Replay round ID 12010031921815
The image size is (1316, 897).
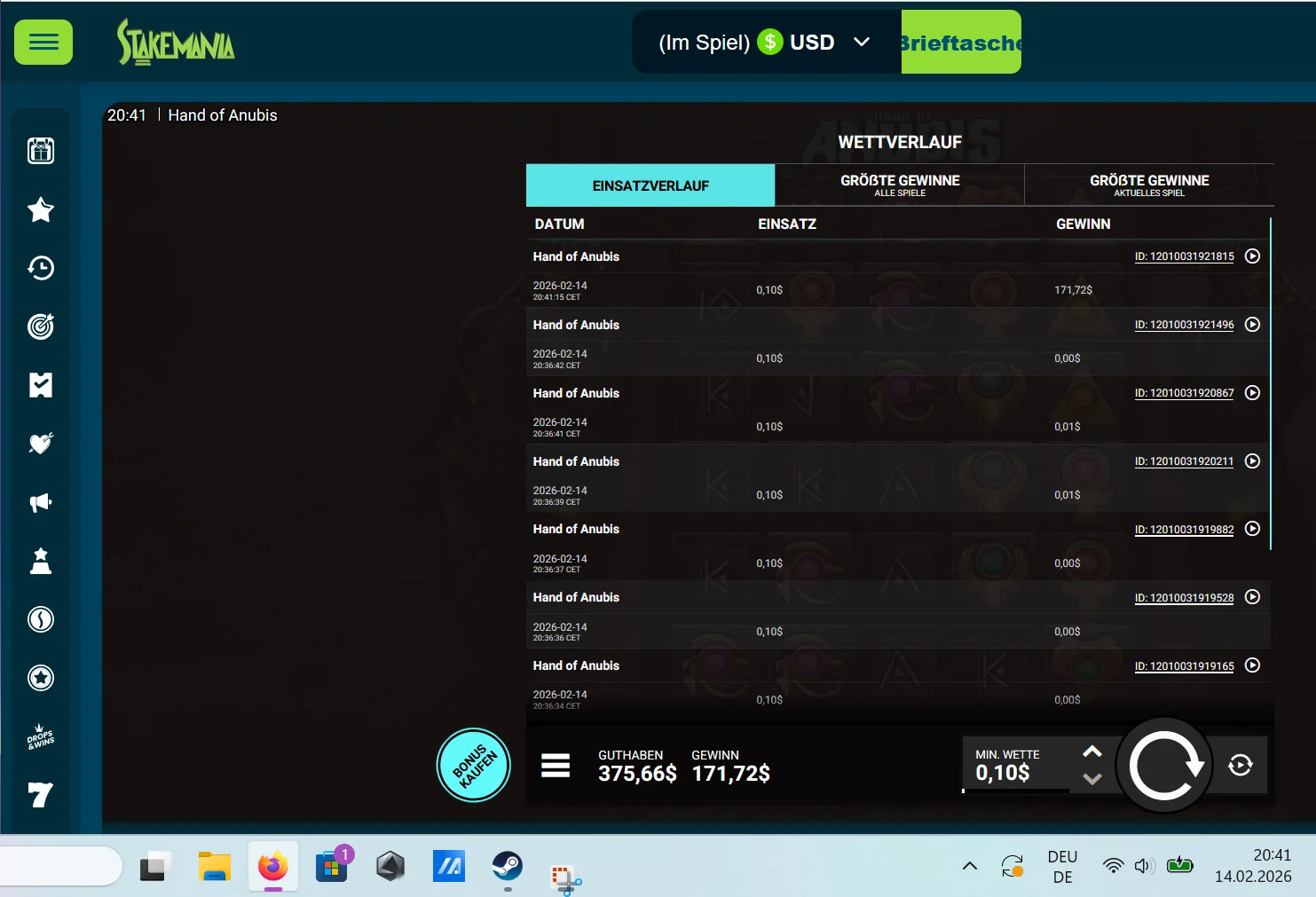[1252, 256]
